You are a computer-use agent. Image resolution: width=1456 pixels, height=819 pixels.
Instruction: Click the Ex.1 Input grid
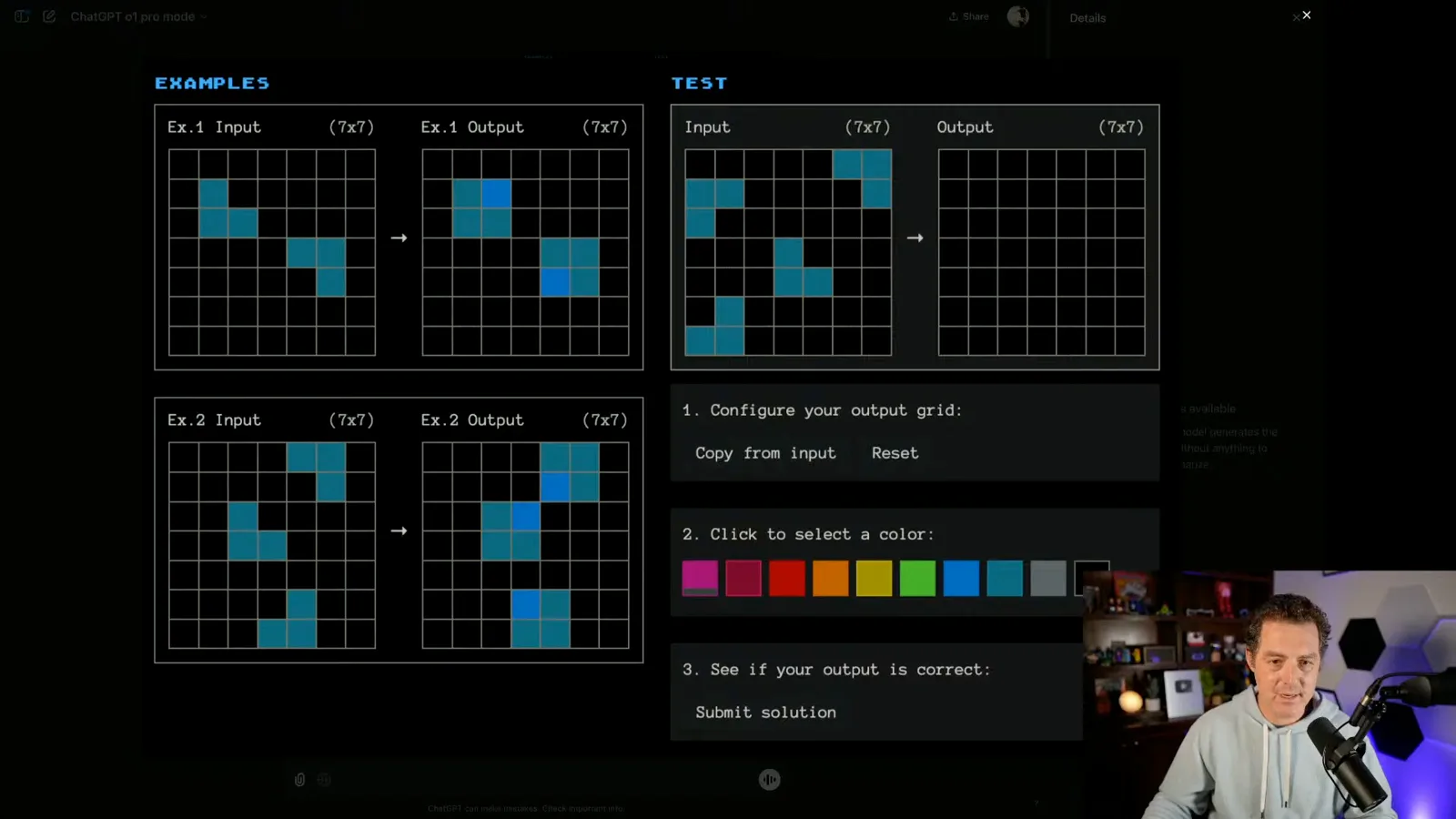(272, 252)
